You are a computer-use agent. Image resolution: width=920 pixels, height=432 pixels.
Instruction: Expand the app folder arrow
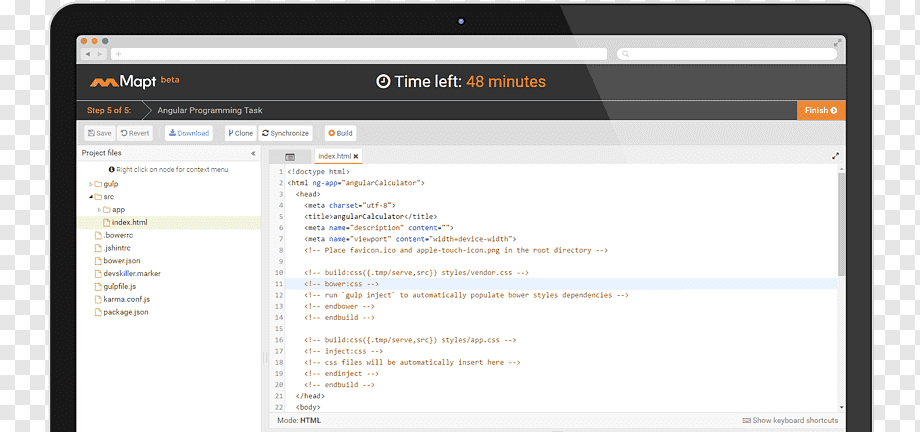tap(99, 210)
